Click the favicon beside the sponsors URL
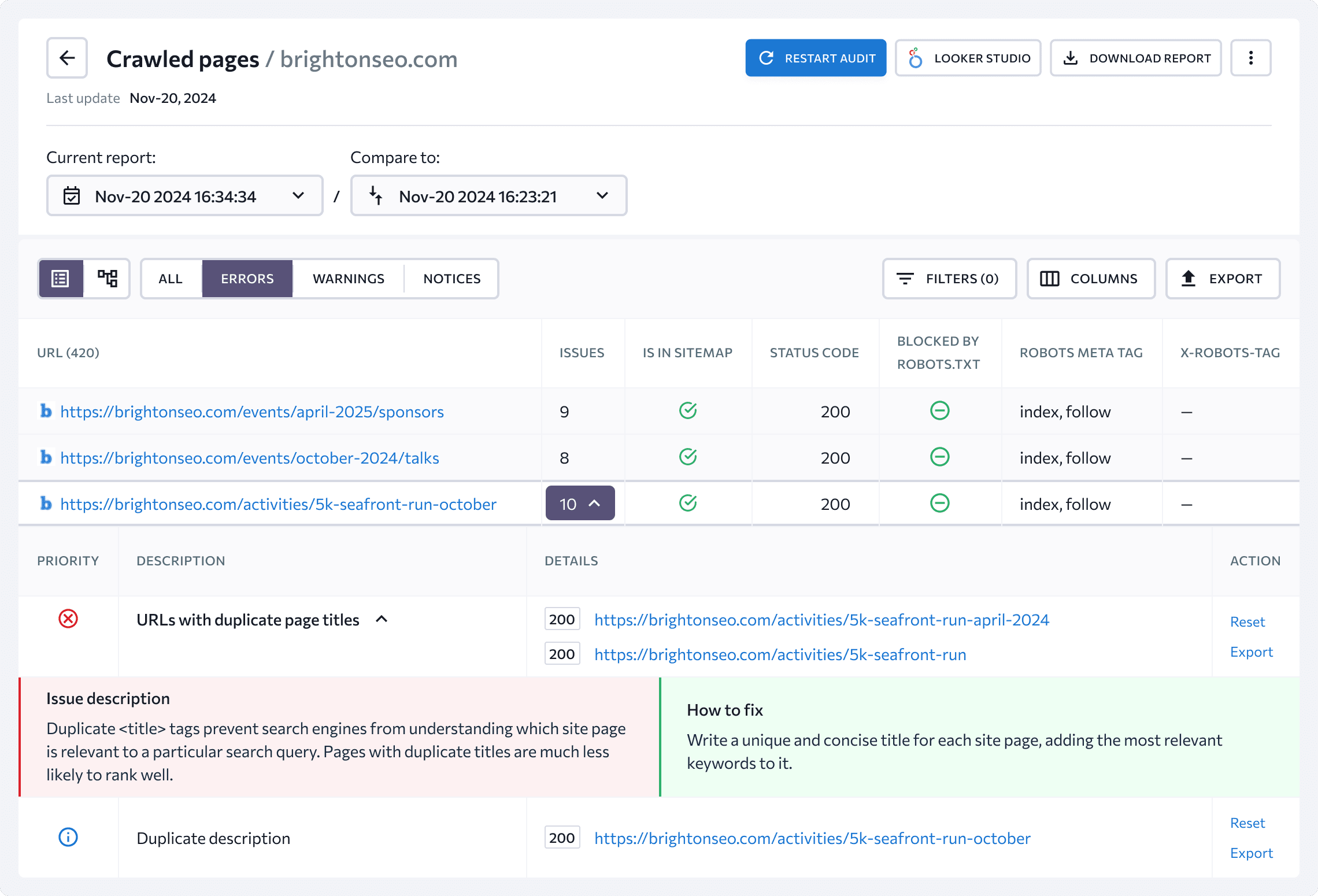This screenshot has height=896, width=1318. 46,411
